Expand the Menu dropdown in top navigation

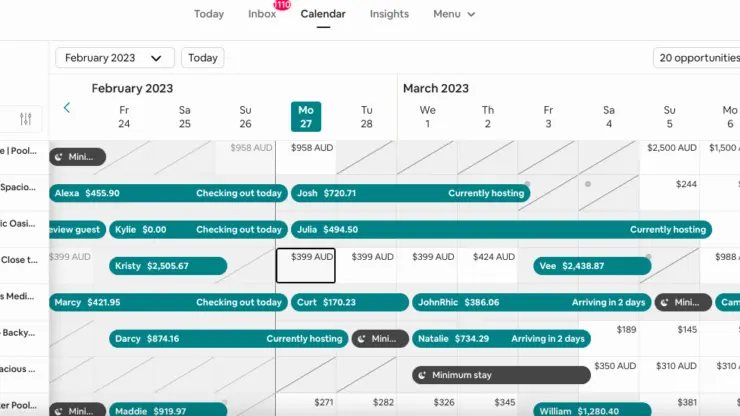[454, 14]
